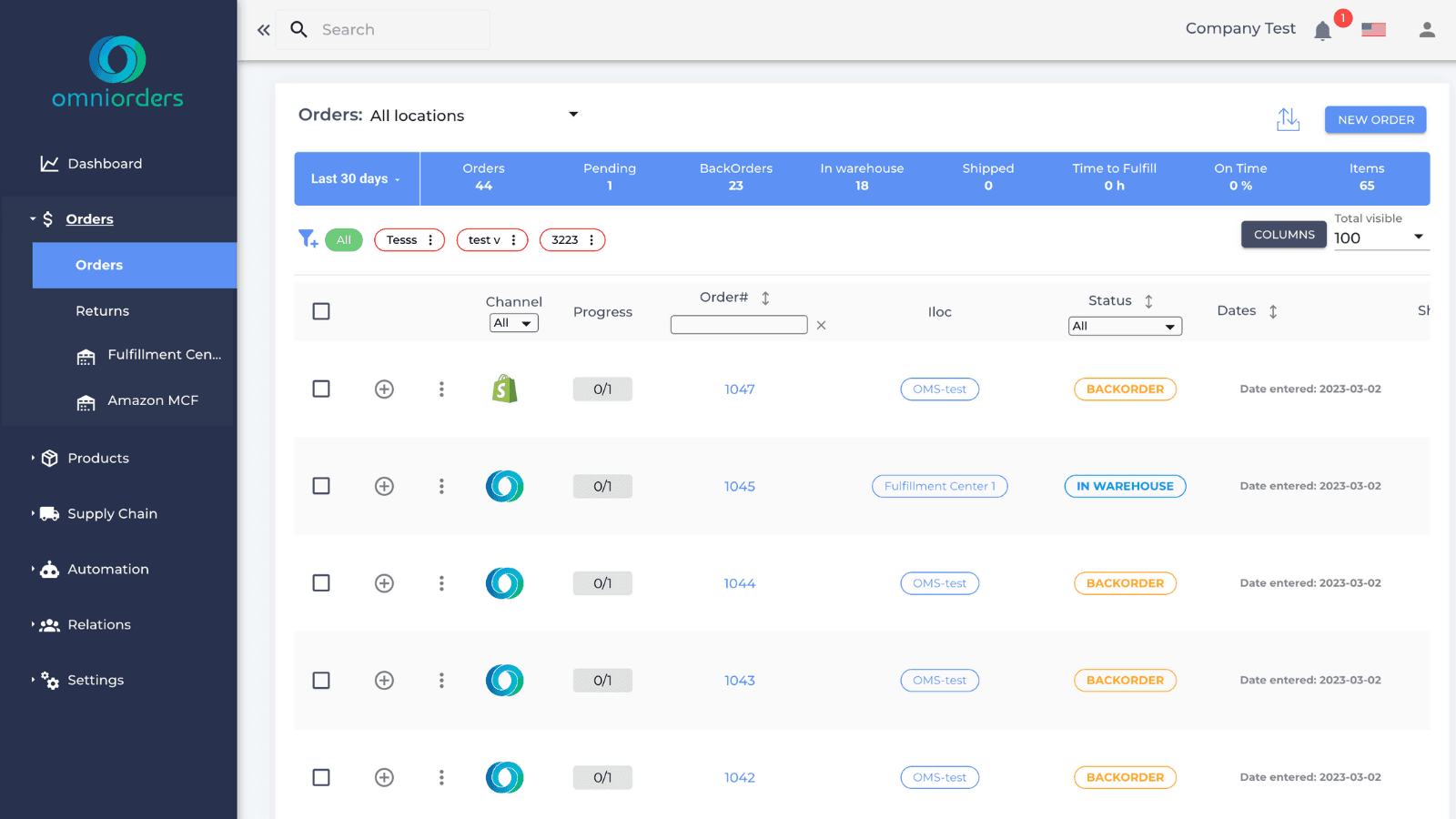This screenshot has width=1456, height=819.
Task: Open the Supply Chain menu
Action: tap(112, 513)
